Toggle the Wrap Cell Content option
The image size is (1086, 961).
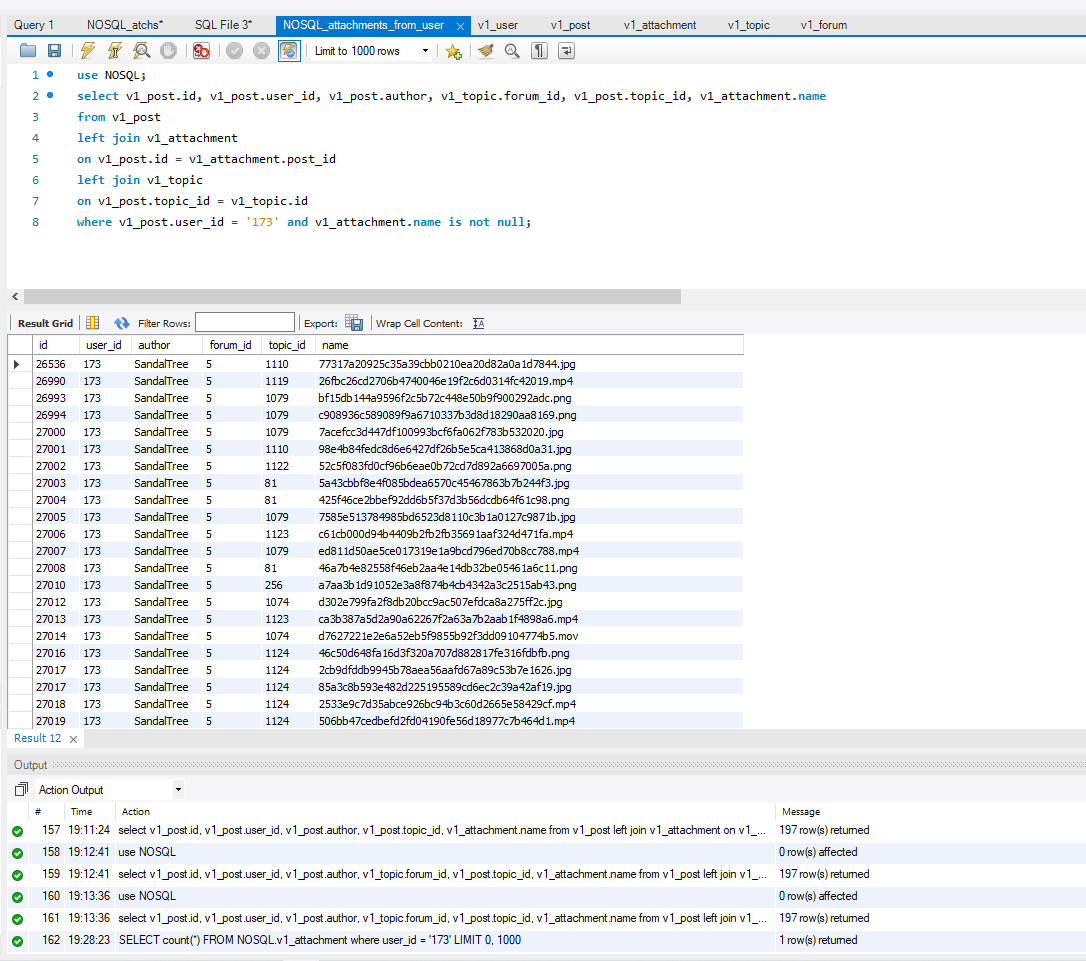[x=478, y=323]
